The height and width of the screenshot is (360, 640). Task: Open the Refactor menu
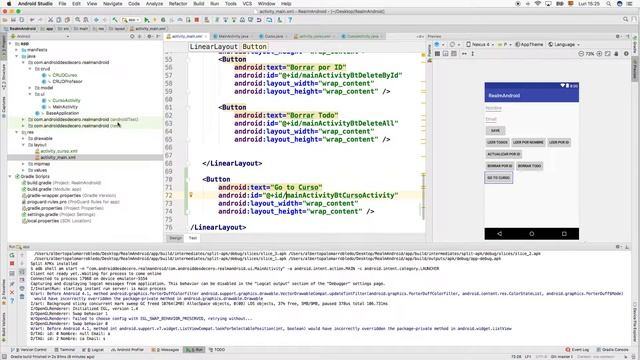pos(178,4)
